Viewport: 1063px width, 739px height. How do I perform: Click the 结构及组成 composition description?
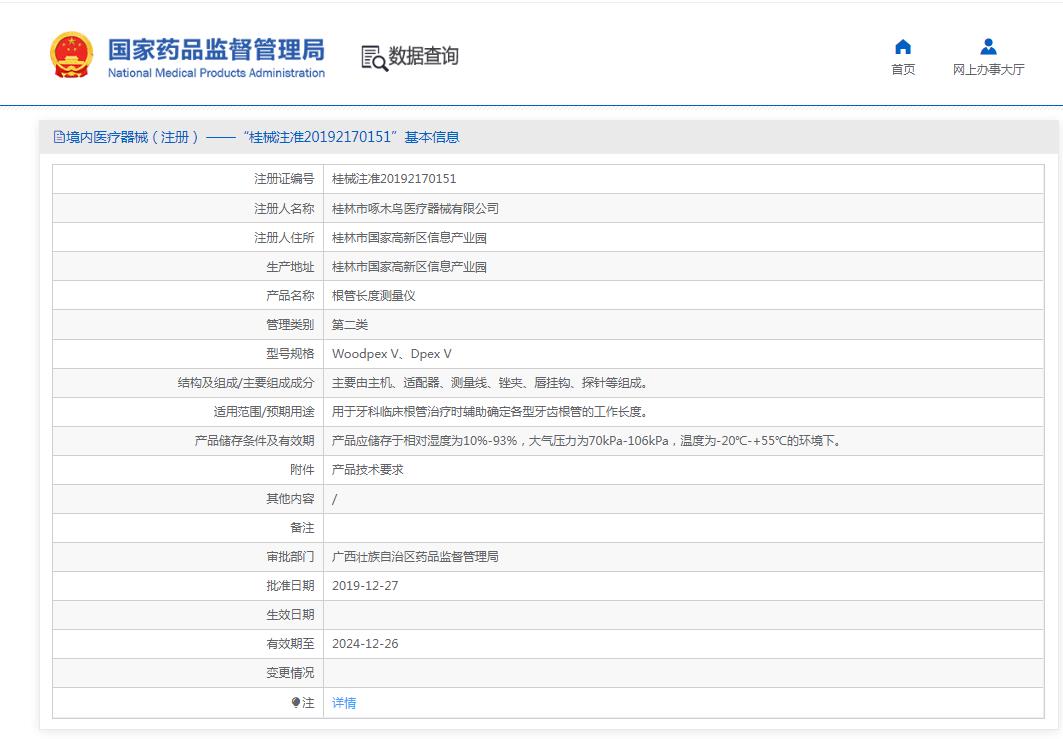[x=490, y=383]
